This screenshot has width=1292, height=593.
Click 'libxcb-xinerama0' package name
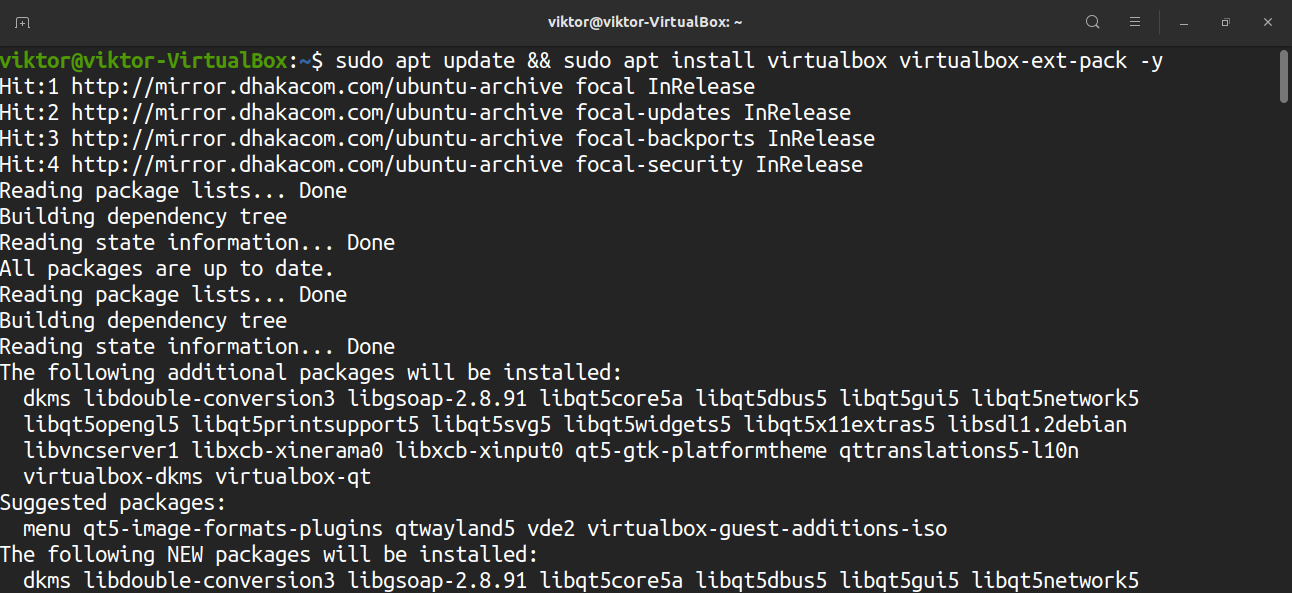tap(287, 451)
